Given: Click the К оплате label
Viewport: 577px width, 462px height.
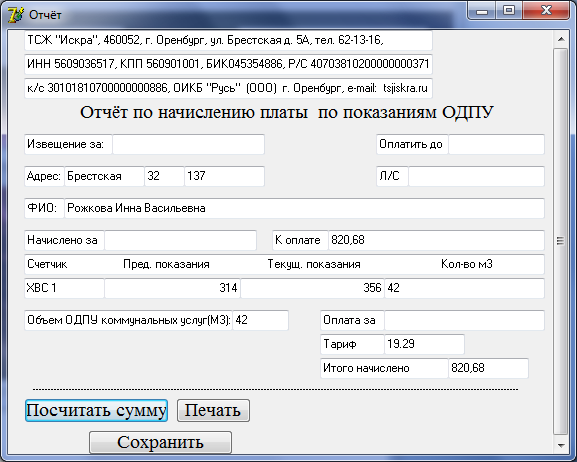Looking at the screenshot, I should point(300,240).
